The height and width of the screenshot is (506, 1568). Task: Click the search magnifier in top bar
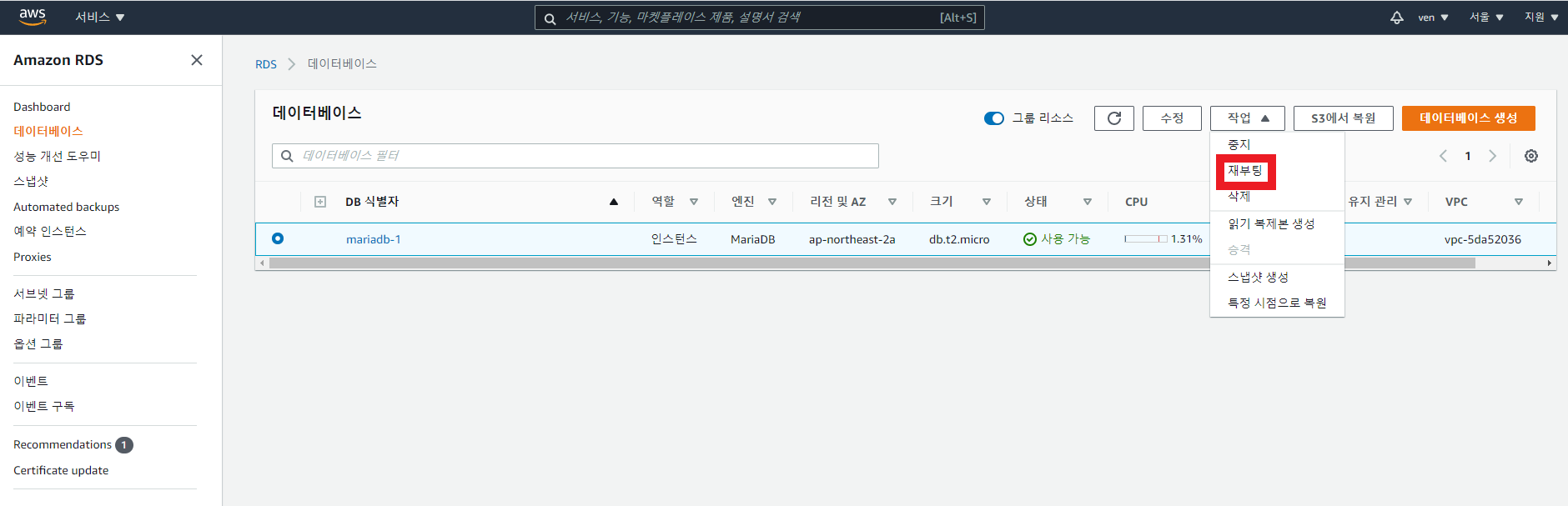coord(550,18)
